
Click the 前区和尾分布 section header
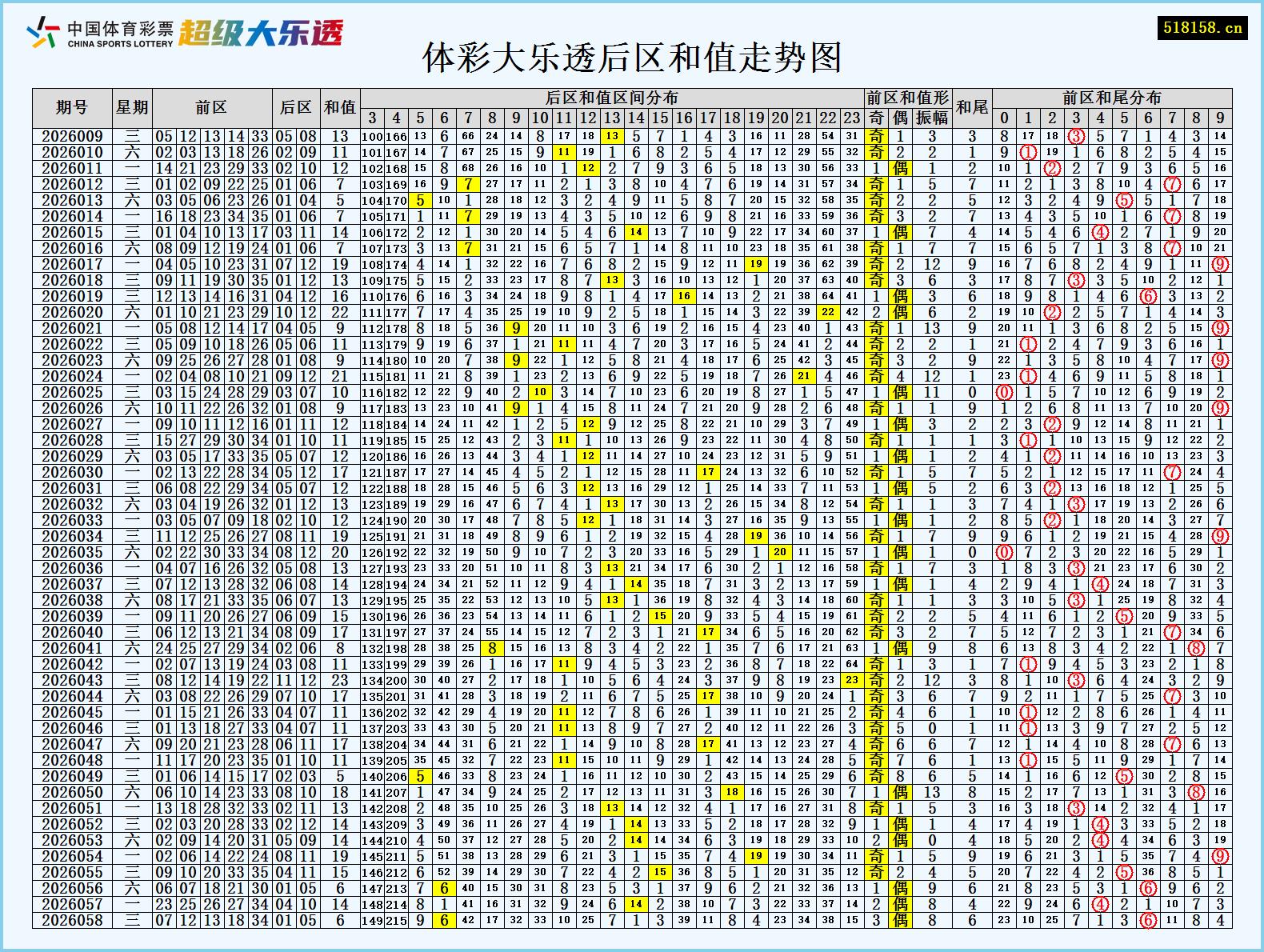pyautogui.click(x=1112, y=98)
